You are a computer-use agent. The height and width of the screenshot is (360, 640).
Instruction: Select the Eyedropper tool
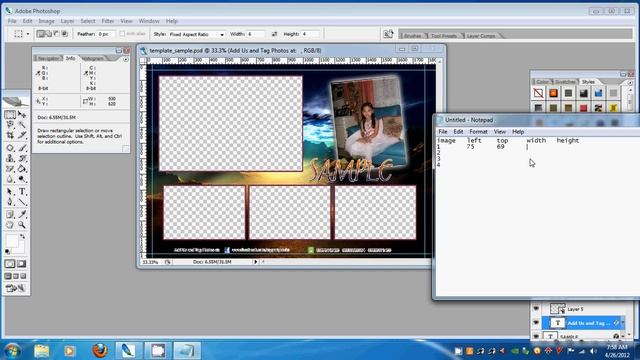click(x=22, y=214)
